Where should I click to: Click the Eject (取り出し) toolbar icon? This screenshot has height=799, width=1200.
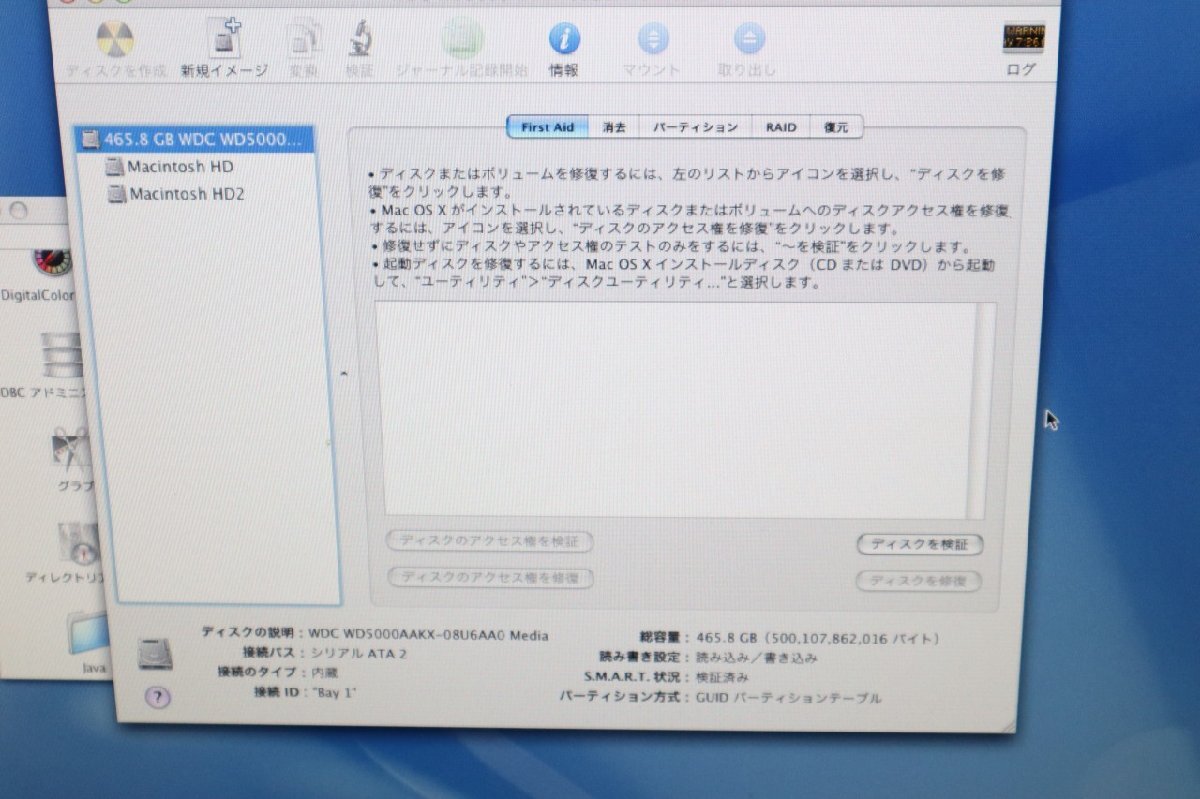(x=748, y=40)
